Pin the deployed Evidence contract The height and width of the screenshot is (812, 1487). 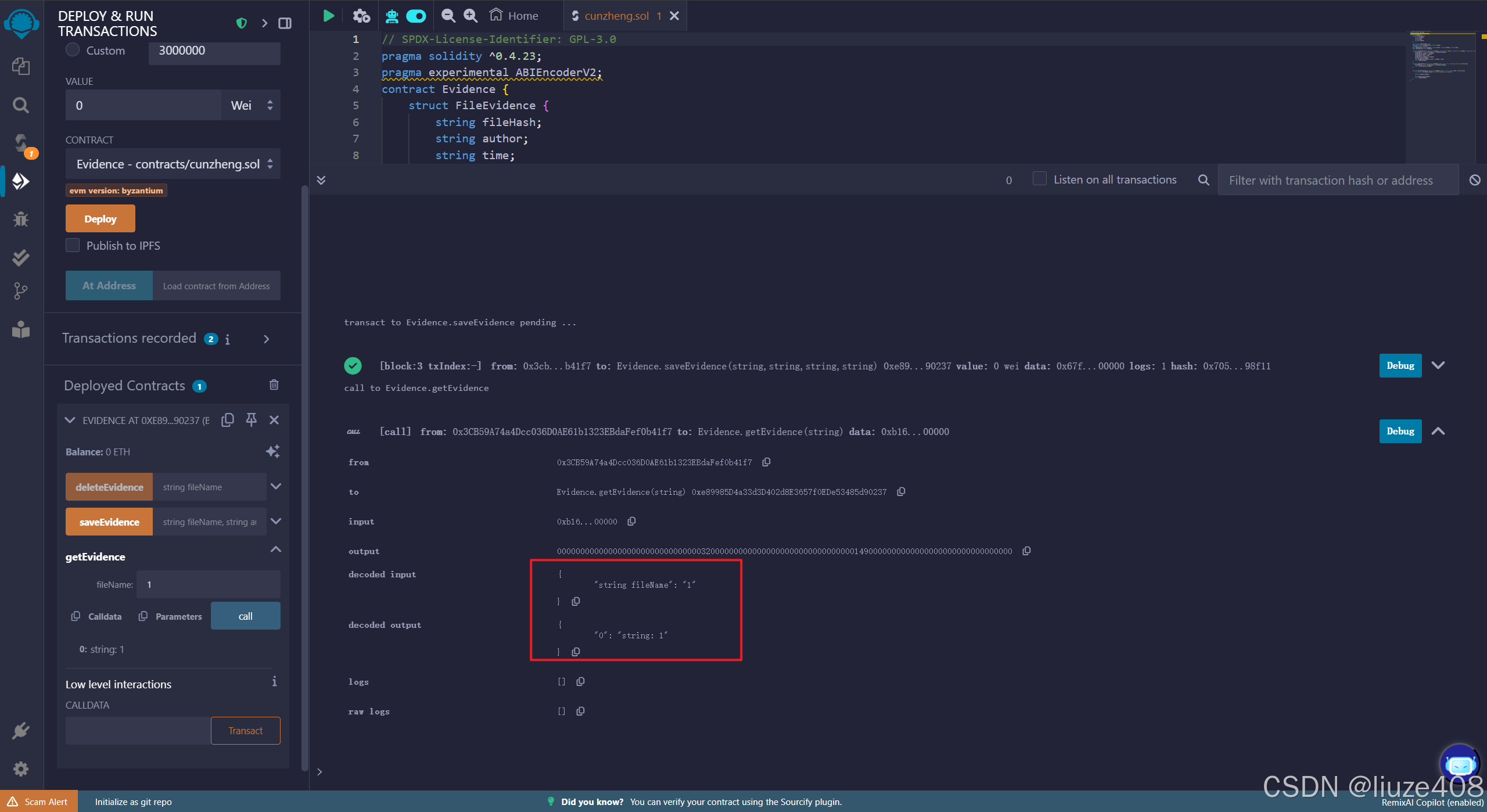251,420
